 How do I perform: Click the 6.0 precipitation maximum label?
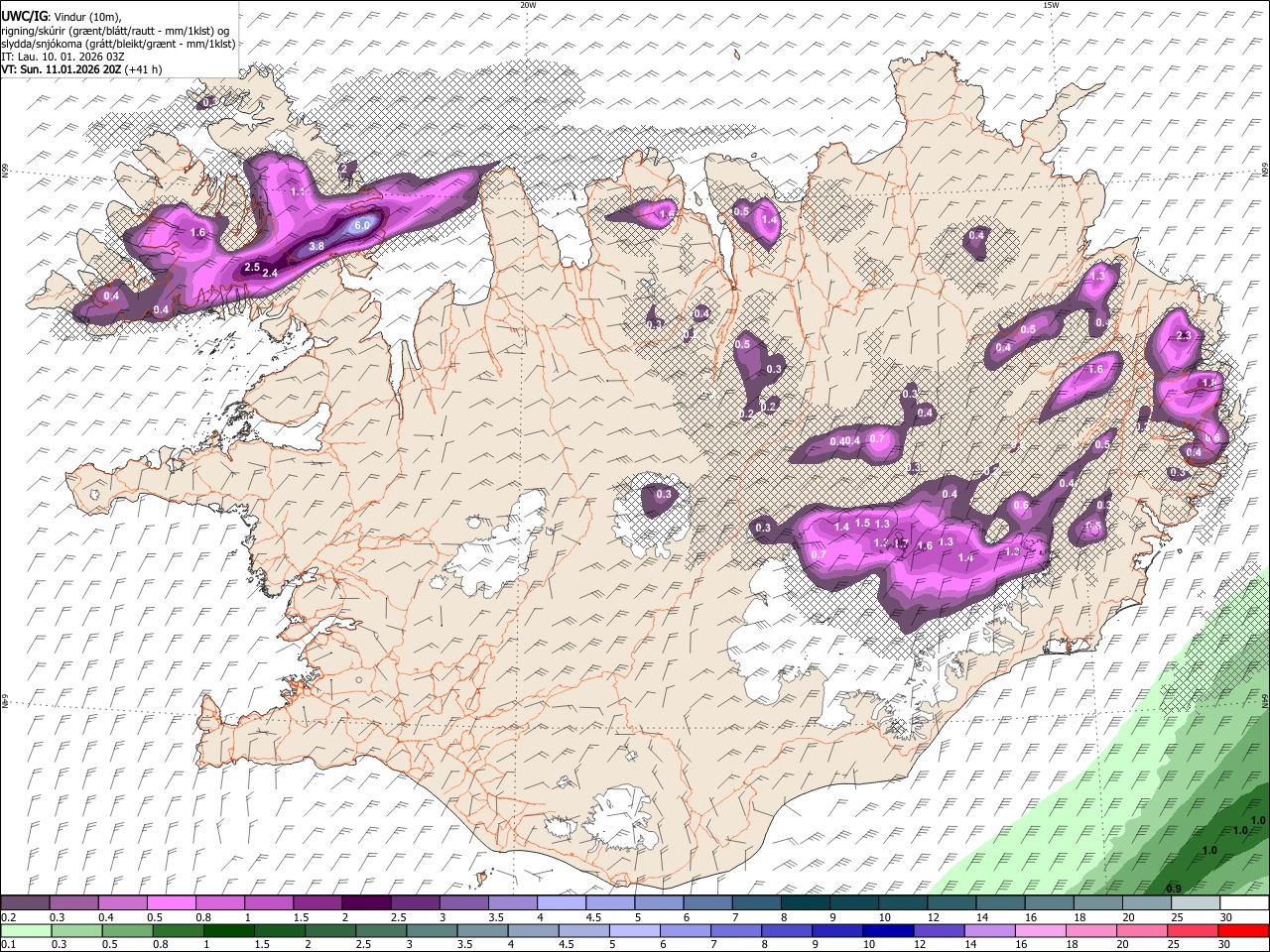click(x=362, y=225)
